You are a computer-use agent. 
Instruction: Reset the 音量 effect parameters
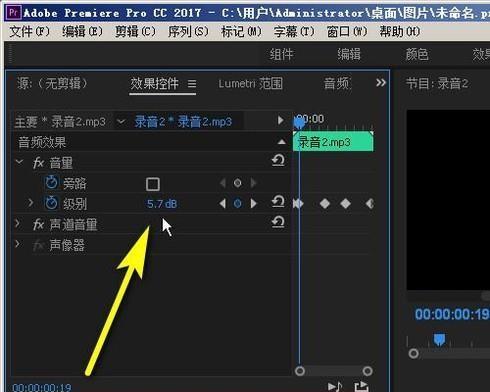coord(278,161)
